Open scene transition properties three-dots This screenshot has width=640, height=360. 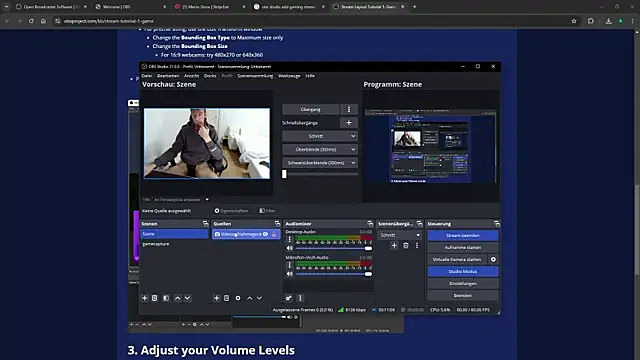[417, 245]
